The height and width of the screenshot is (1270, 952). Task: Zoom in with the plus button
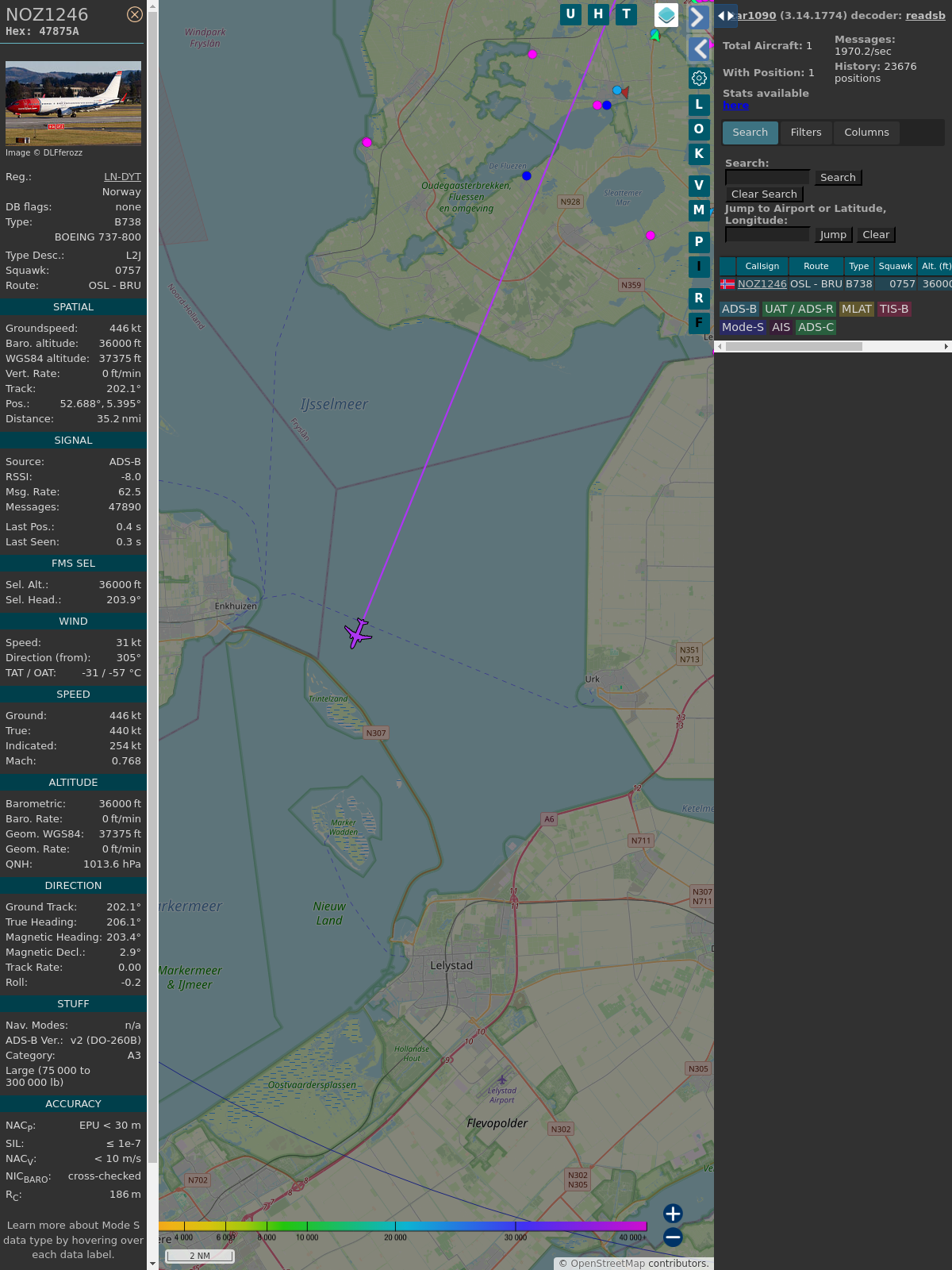(x=673, y=1214)
